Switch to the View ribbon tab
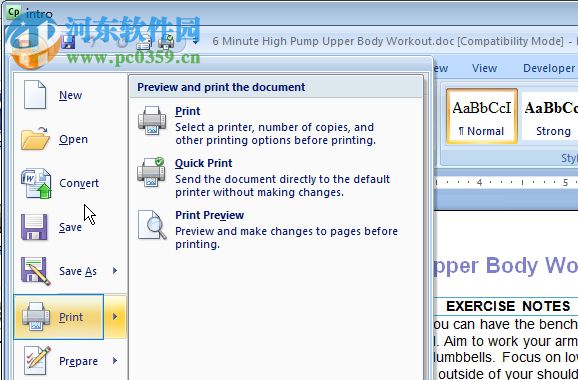 click(484, 68)
